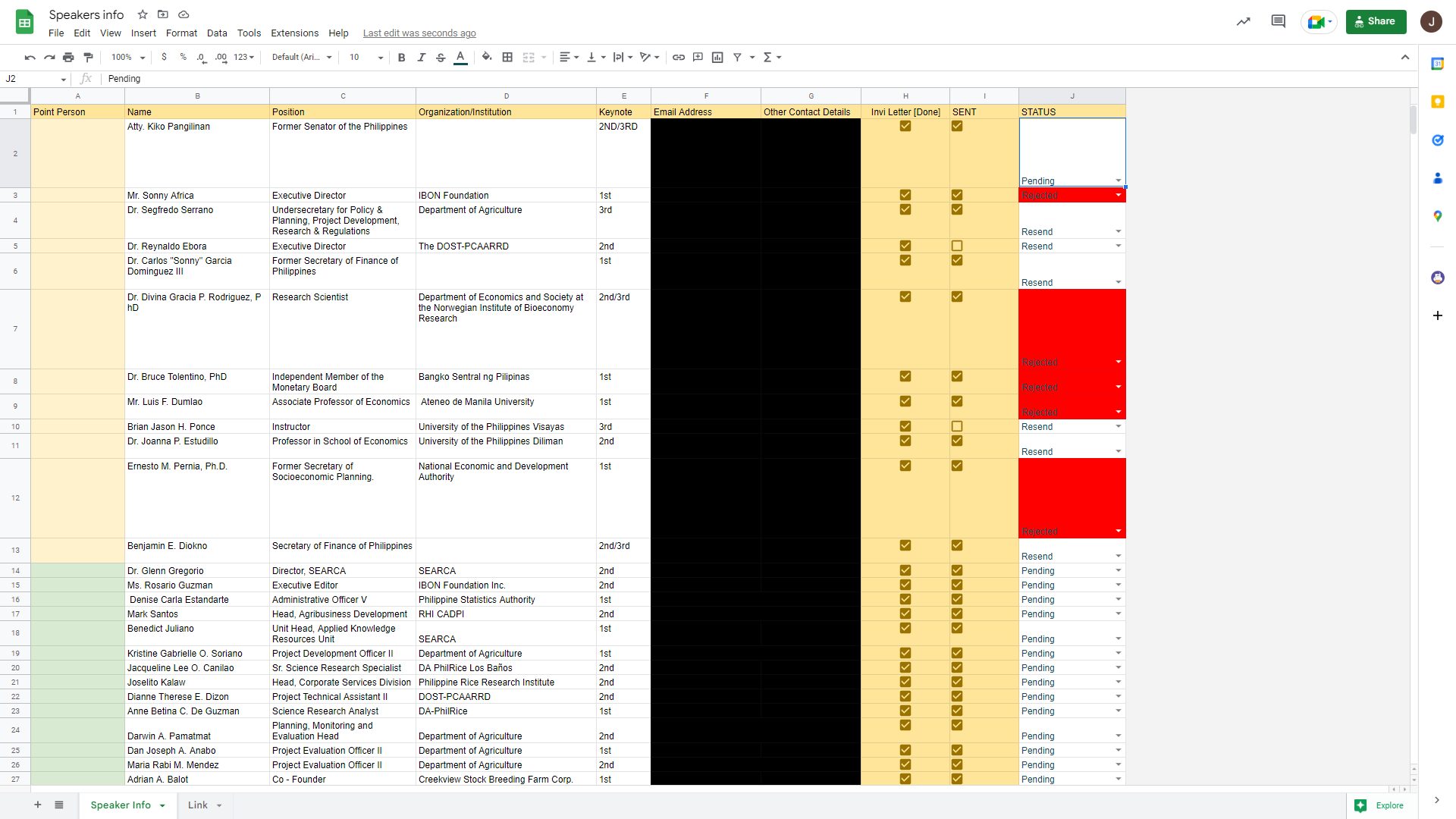This screenshot has height=819, width=1456.
Task: Expand the font size dropdown
Action: 380,58
